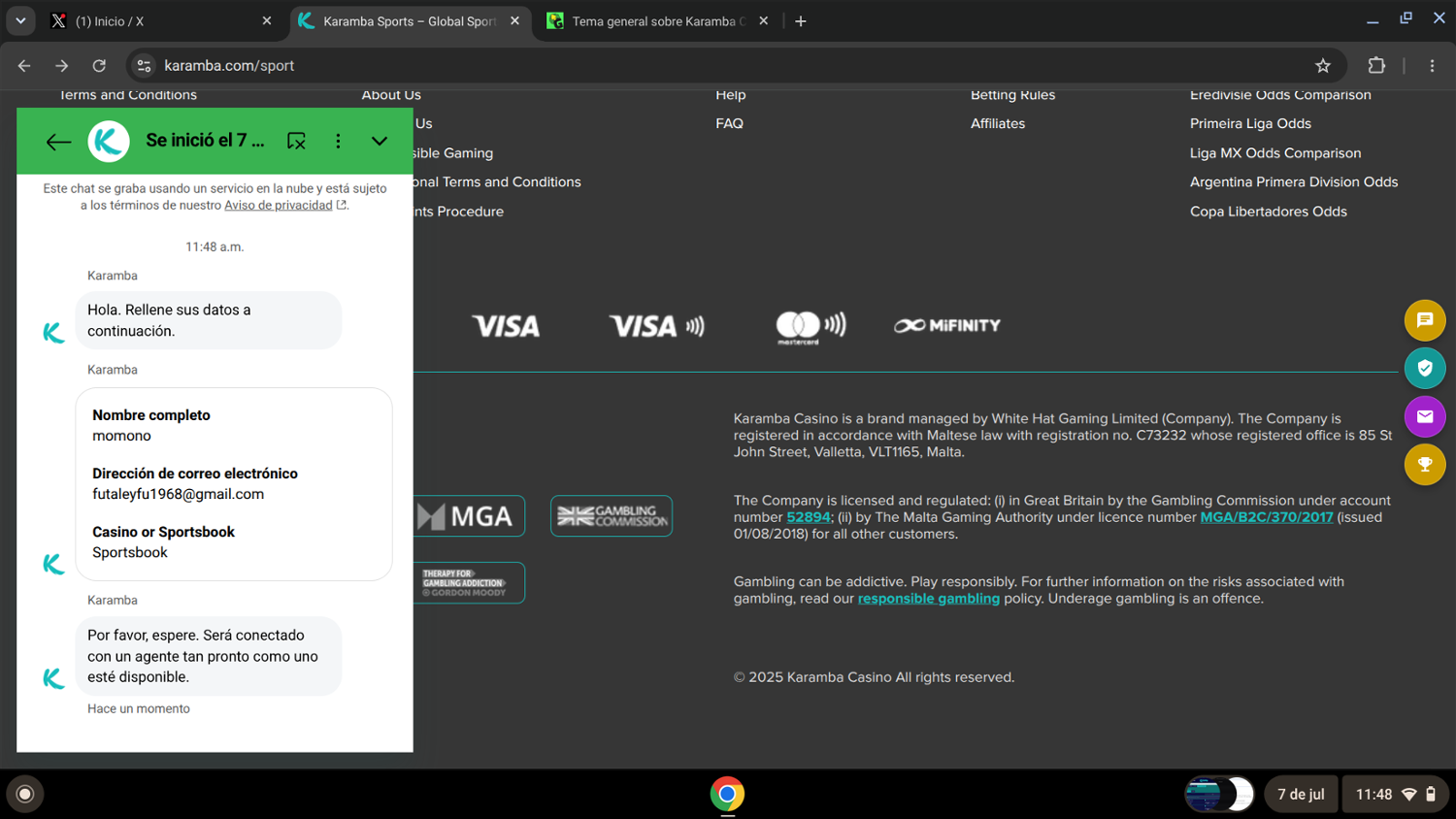Open the Aviso de privacidad link
The image size is (1456, 819).
279,206
